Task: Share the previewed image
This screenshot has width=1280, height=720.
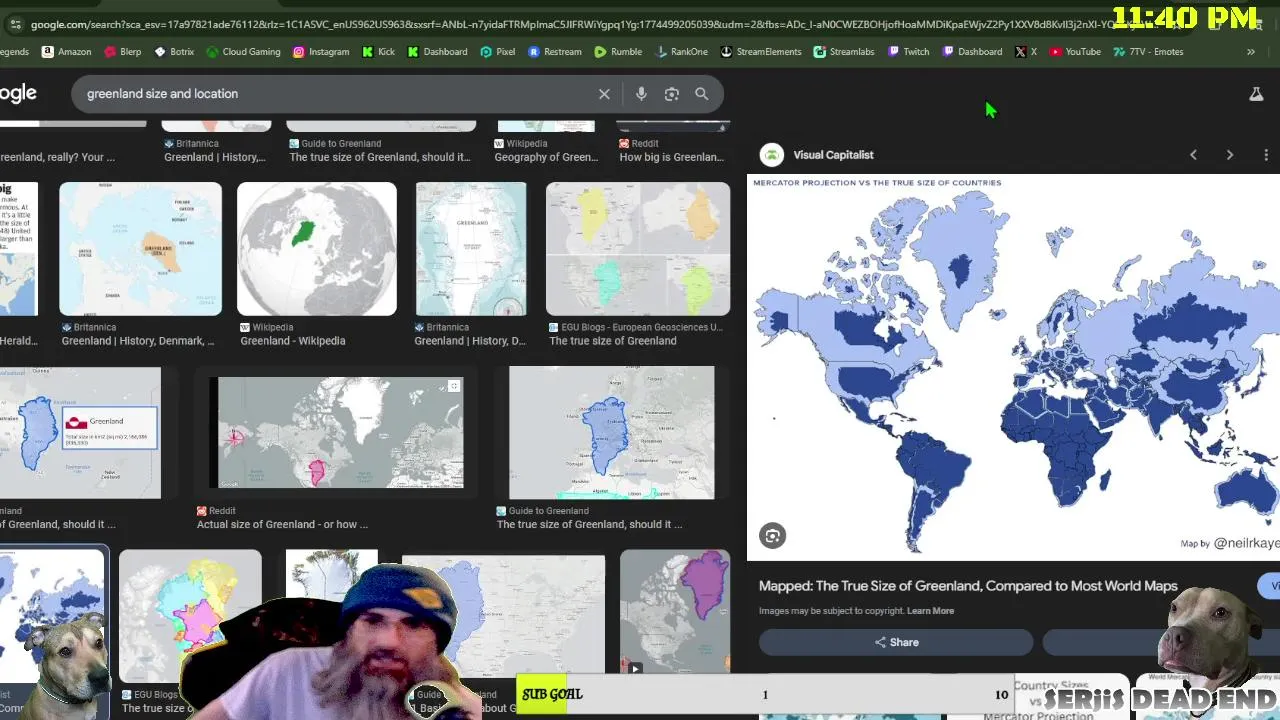Action: pos(896,642)
